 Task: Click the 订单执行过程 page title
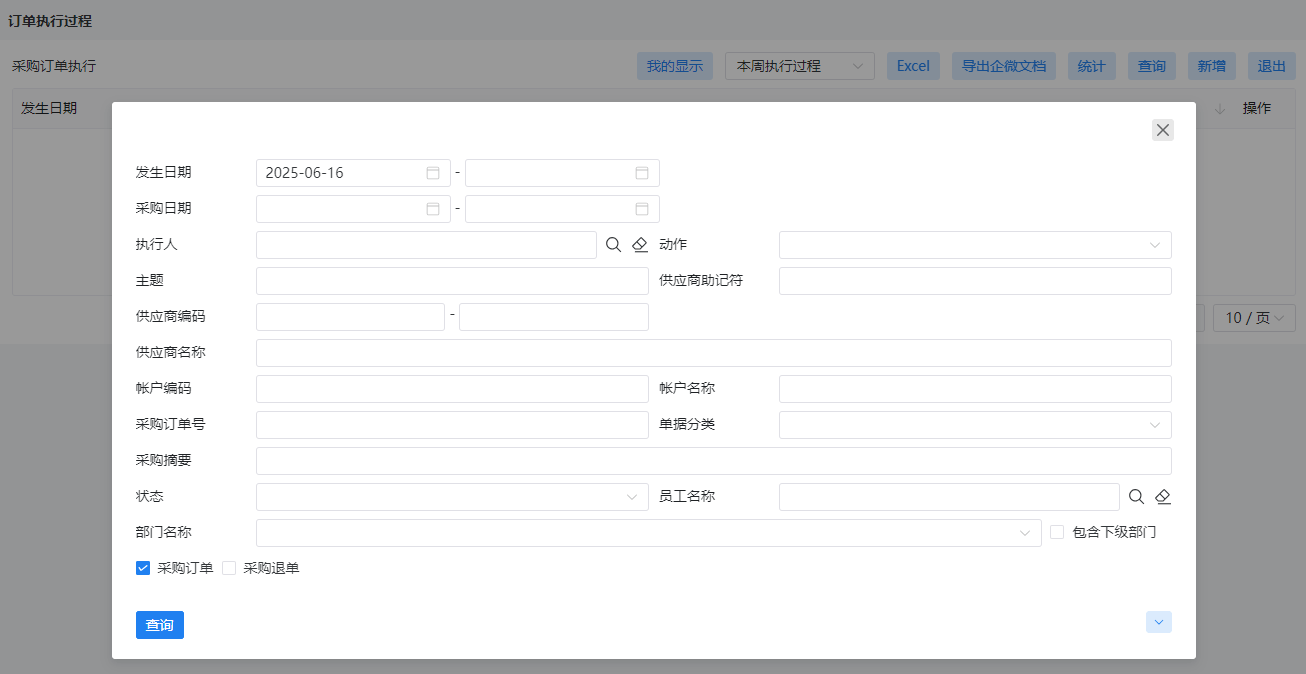point(50,21)
